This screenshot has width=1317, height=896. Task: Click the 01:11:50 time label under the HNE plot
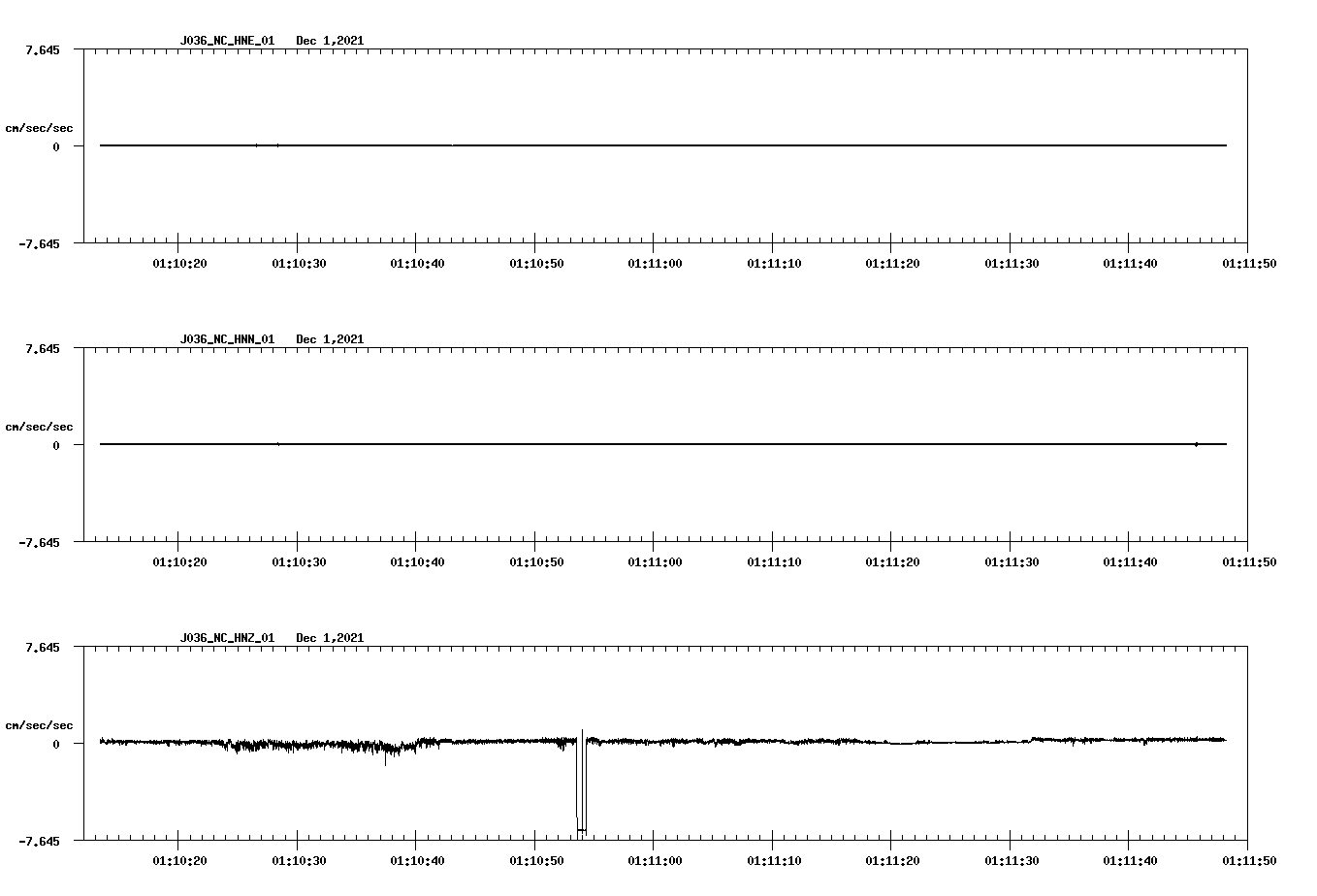tap(1248, 263)
